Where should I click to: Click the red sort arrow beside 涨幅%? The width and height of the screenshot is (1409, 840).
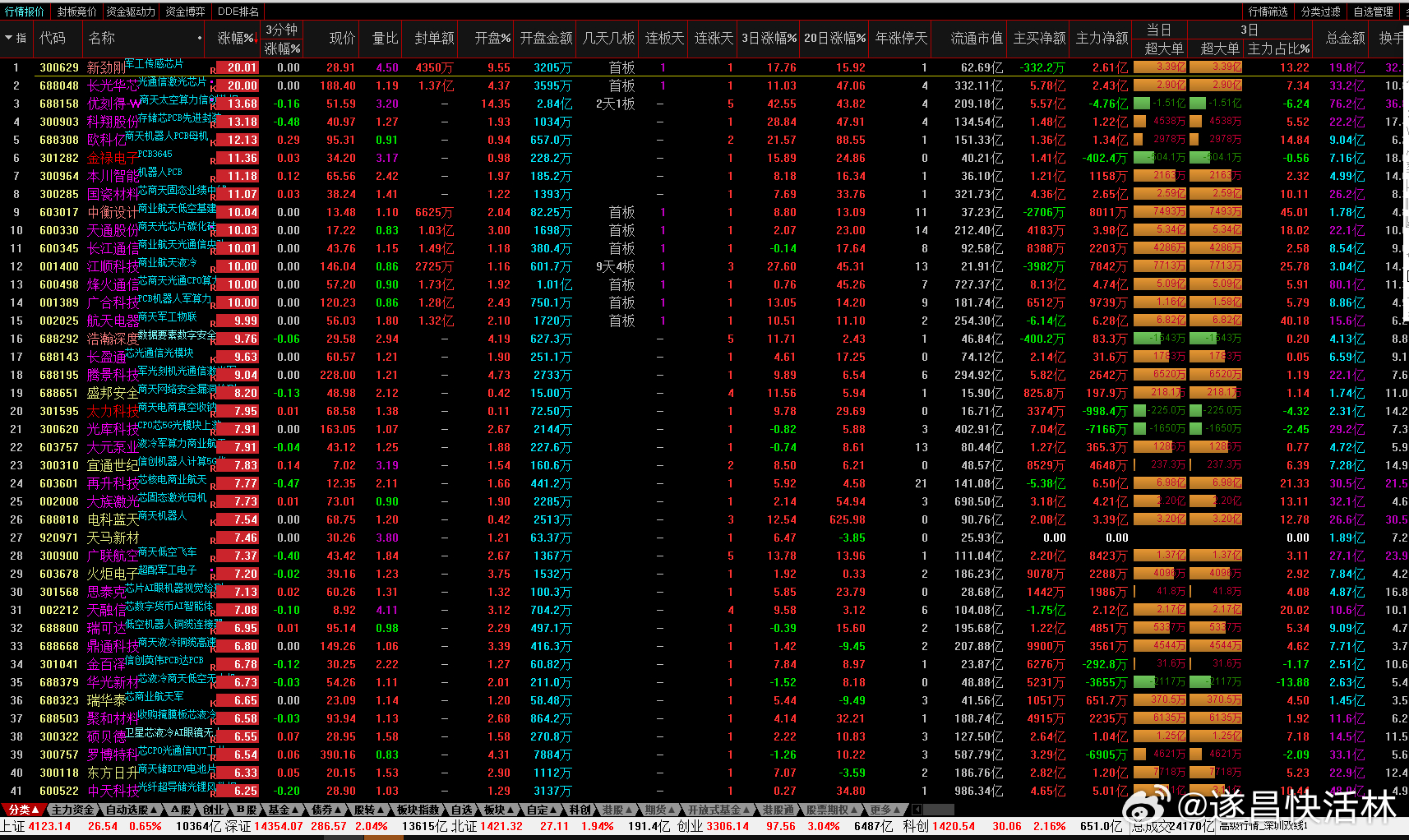256,38
